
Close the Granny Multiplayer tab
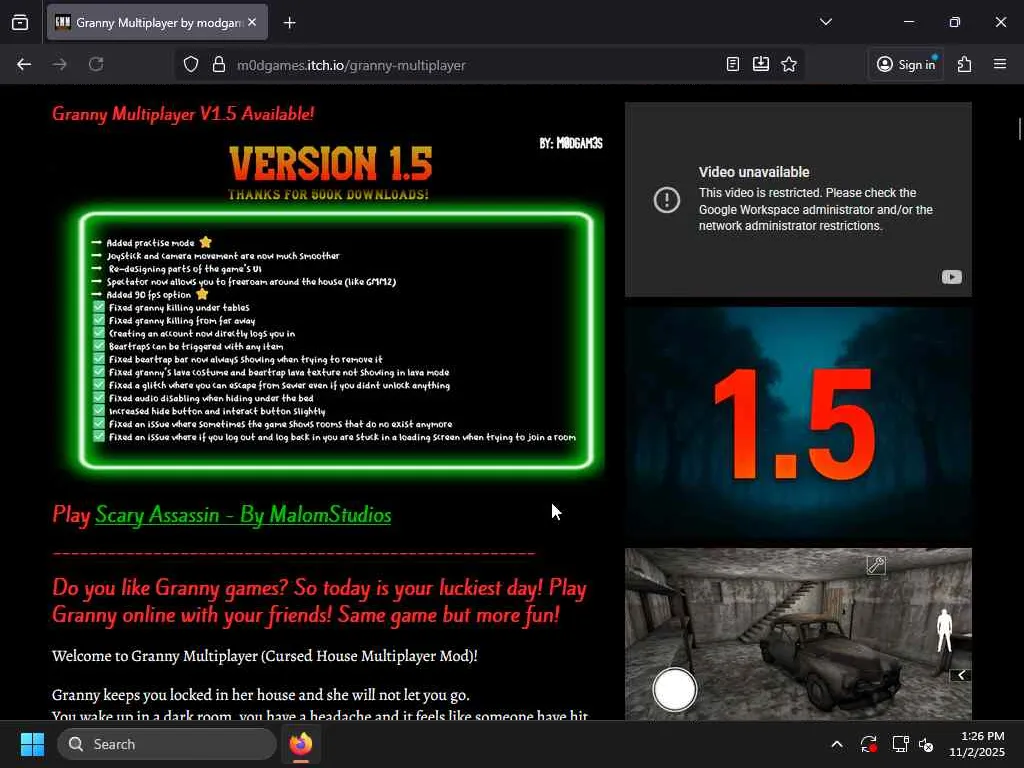tap(252, 22)
